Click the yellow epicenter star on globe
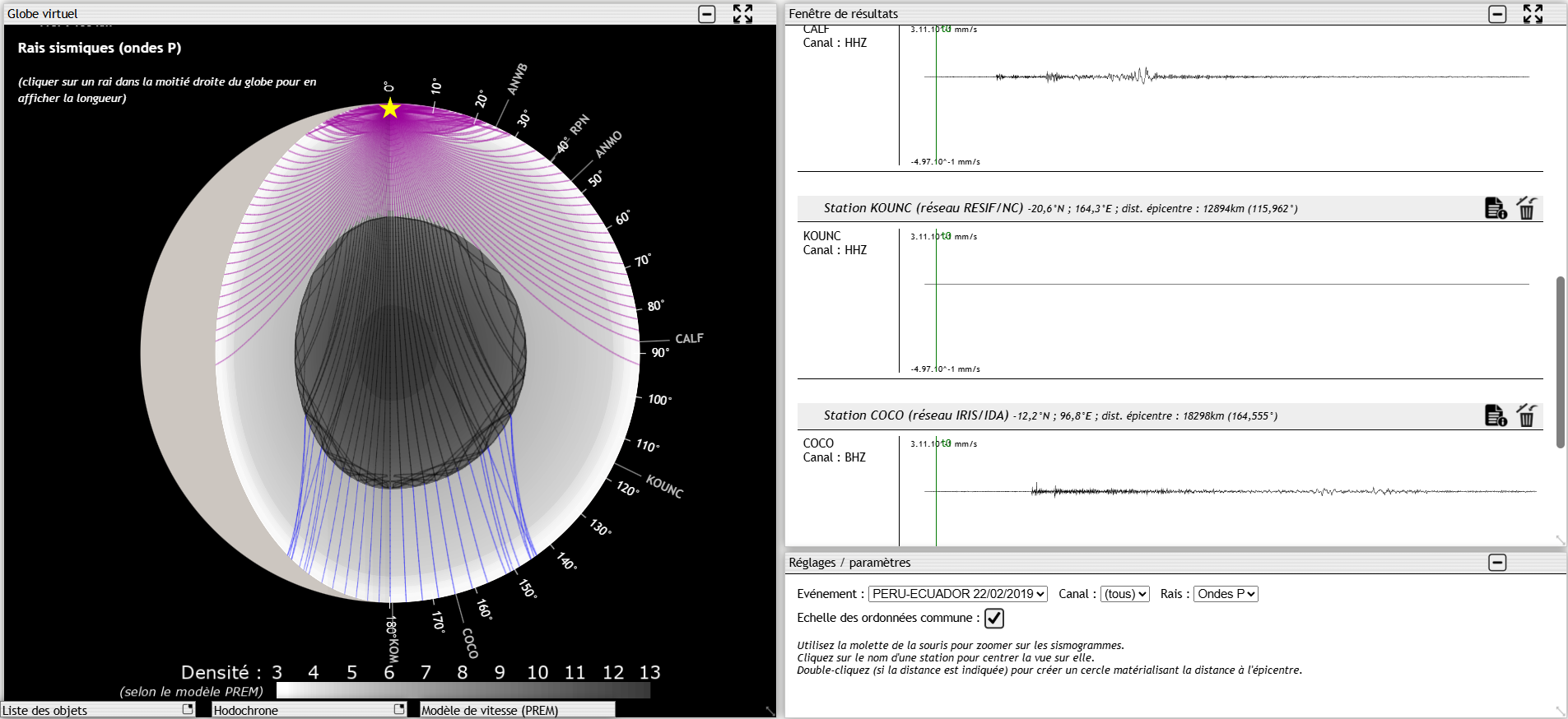Screen dimensions: 1568x719 (x=390, y=109)
